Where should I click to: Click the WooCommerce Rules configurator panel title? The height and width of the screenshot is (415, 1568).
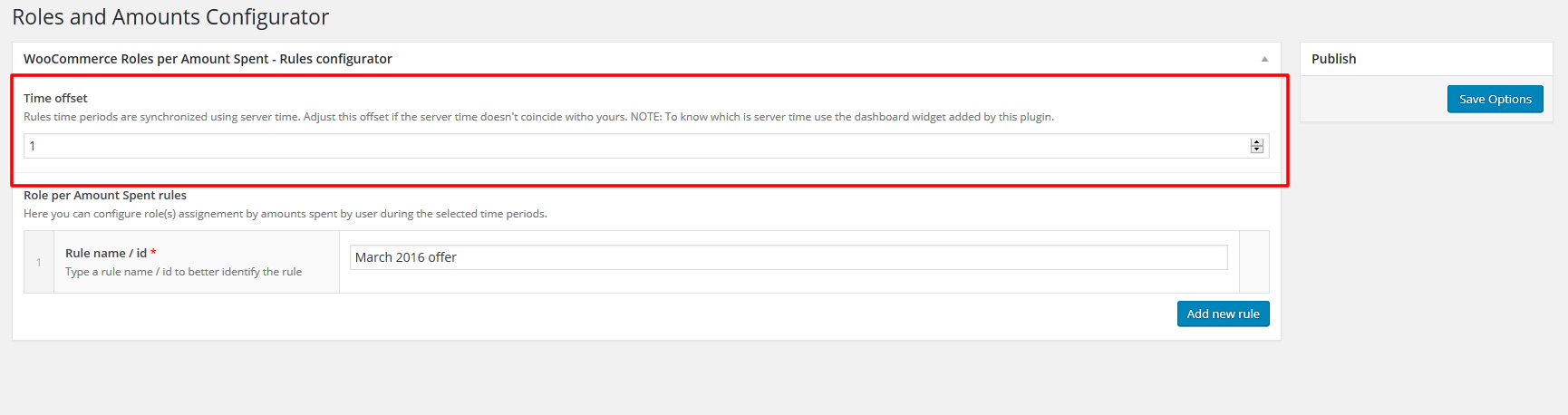(x=208, y=59)
